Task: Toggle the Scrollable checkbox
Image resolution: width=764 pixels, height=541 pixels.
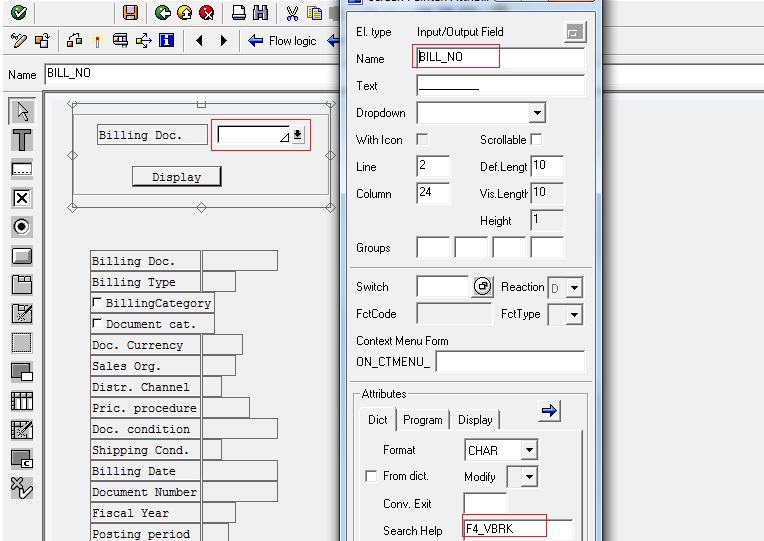Action: pos(536,140)
